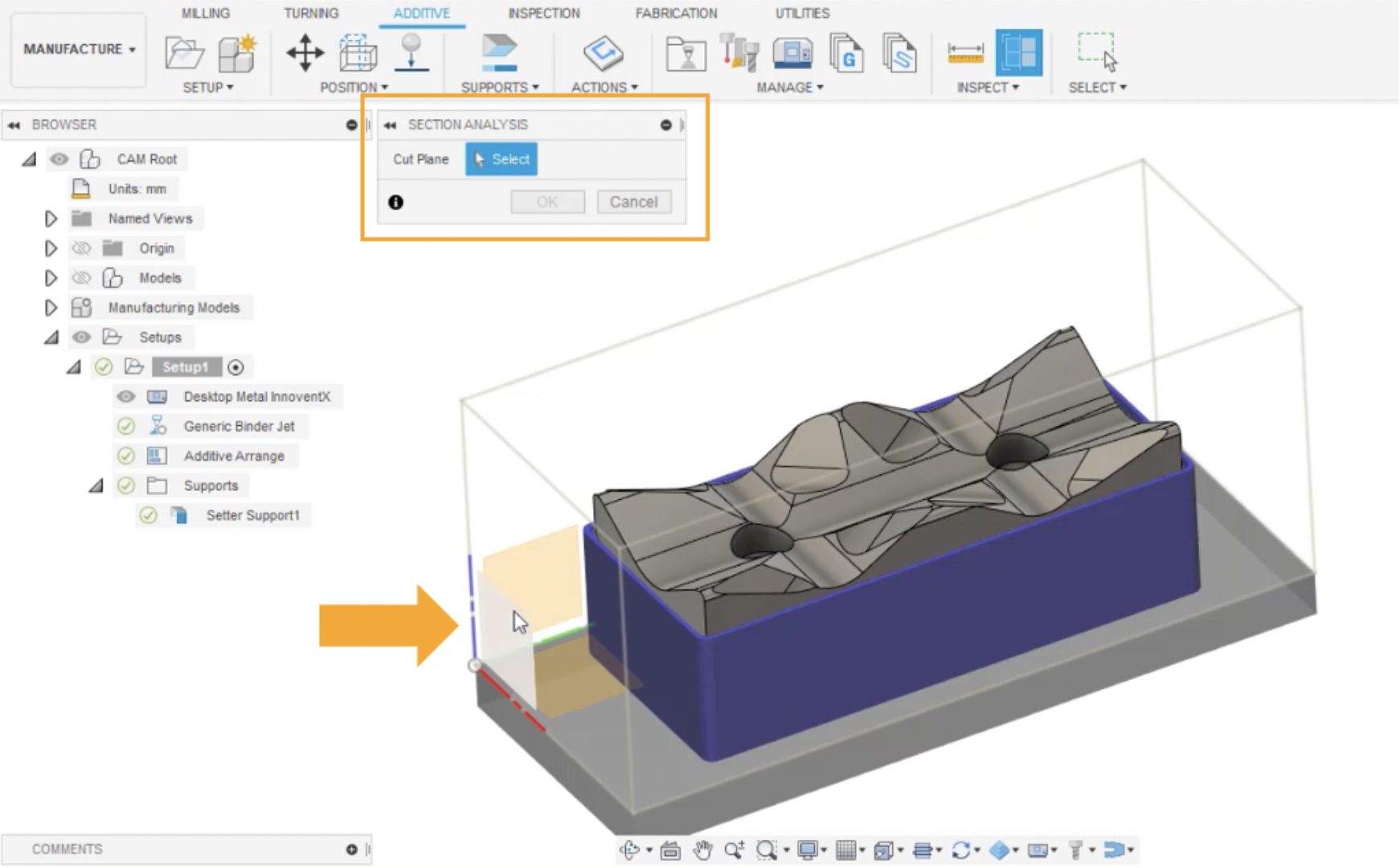Switch to the INSPECTION tab
This screenshot has width=1400, height=868.
[x=543, y=13]
